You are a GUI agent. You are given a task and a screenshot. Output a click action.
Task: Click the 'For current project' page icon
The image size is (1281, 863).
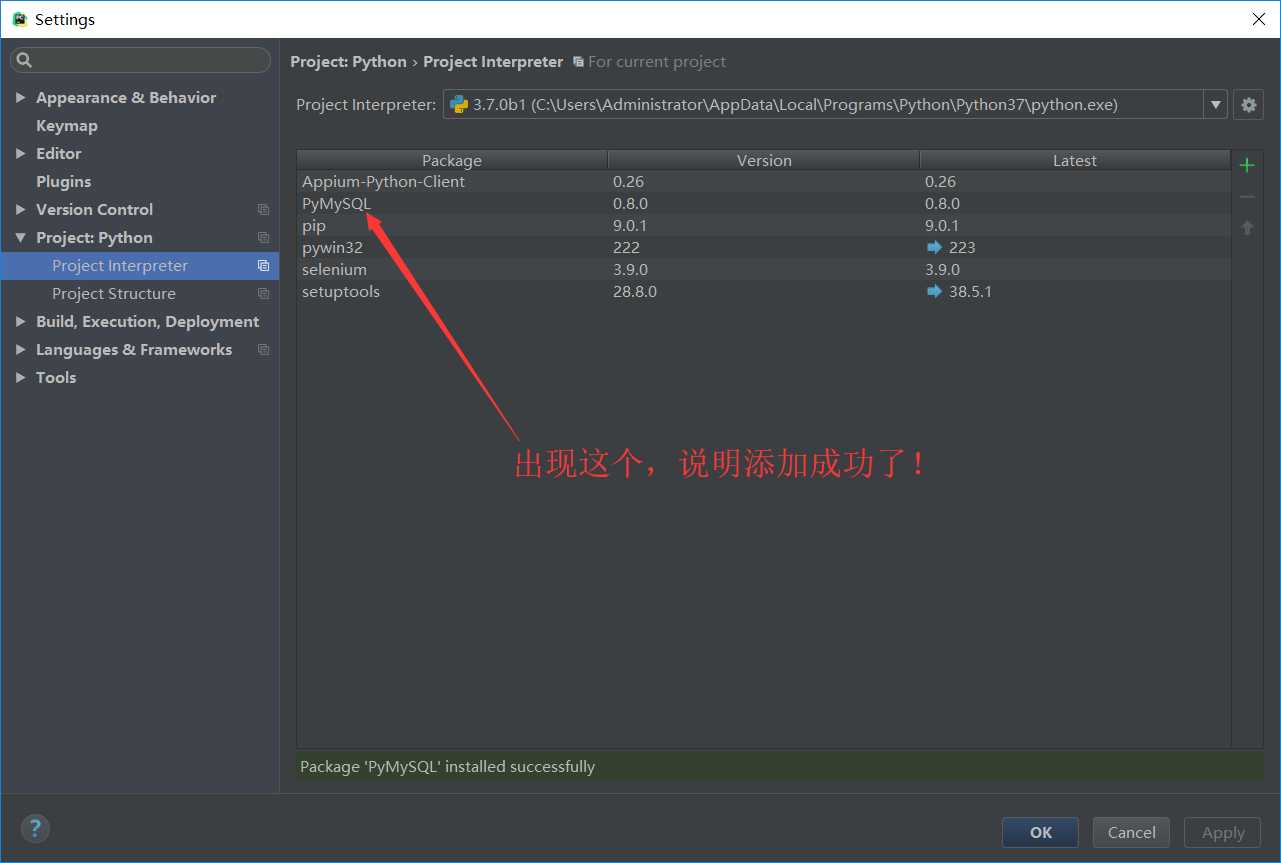578,62
